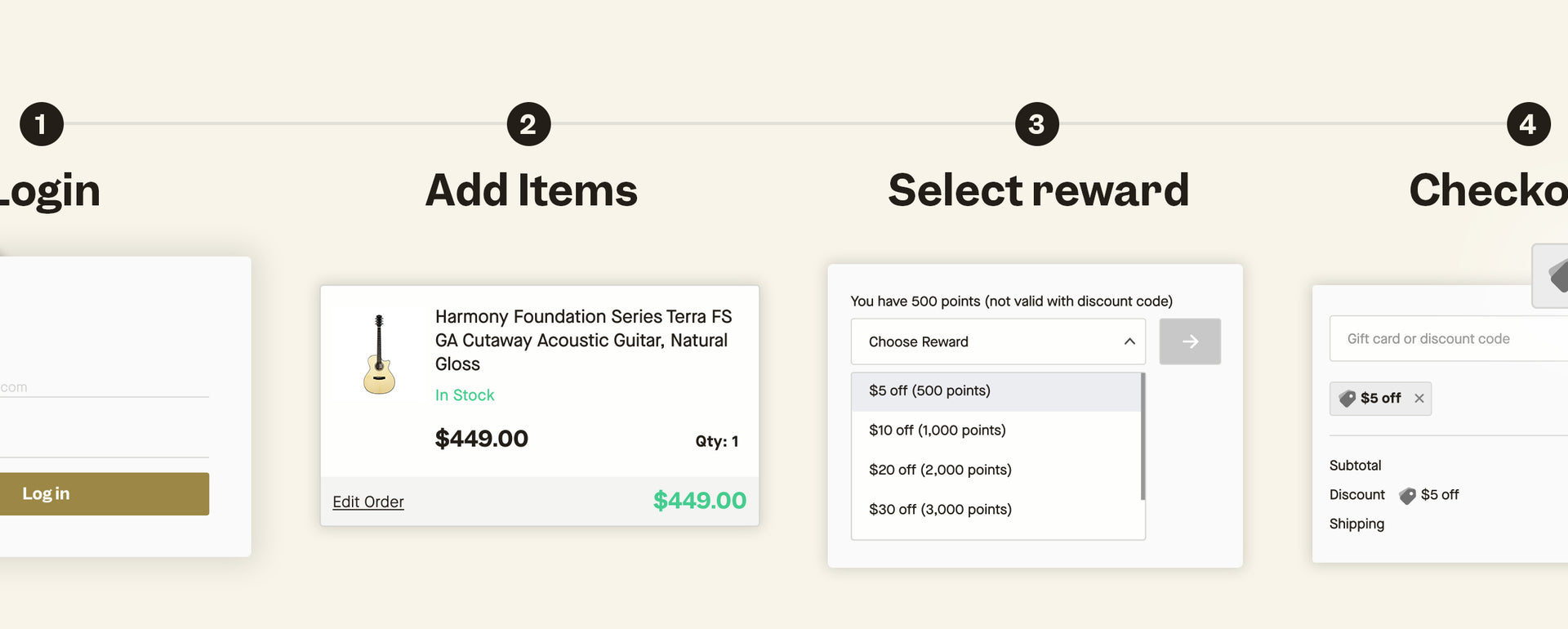Image resolution: width=1568 pixels, height=629 pixels.
Task: Click the discount tag icon beside Discount label
Action: click(1407, 496)
